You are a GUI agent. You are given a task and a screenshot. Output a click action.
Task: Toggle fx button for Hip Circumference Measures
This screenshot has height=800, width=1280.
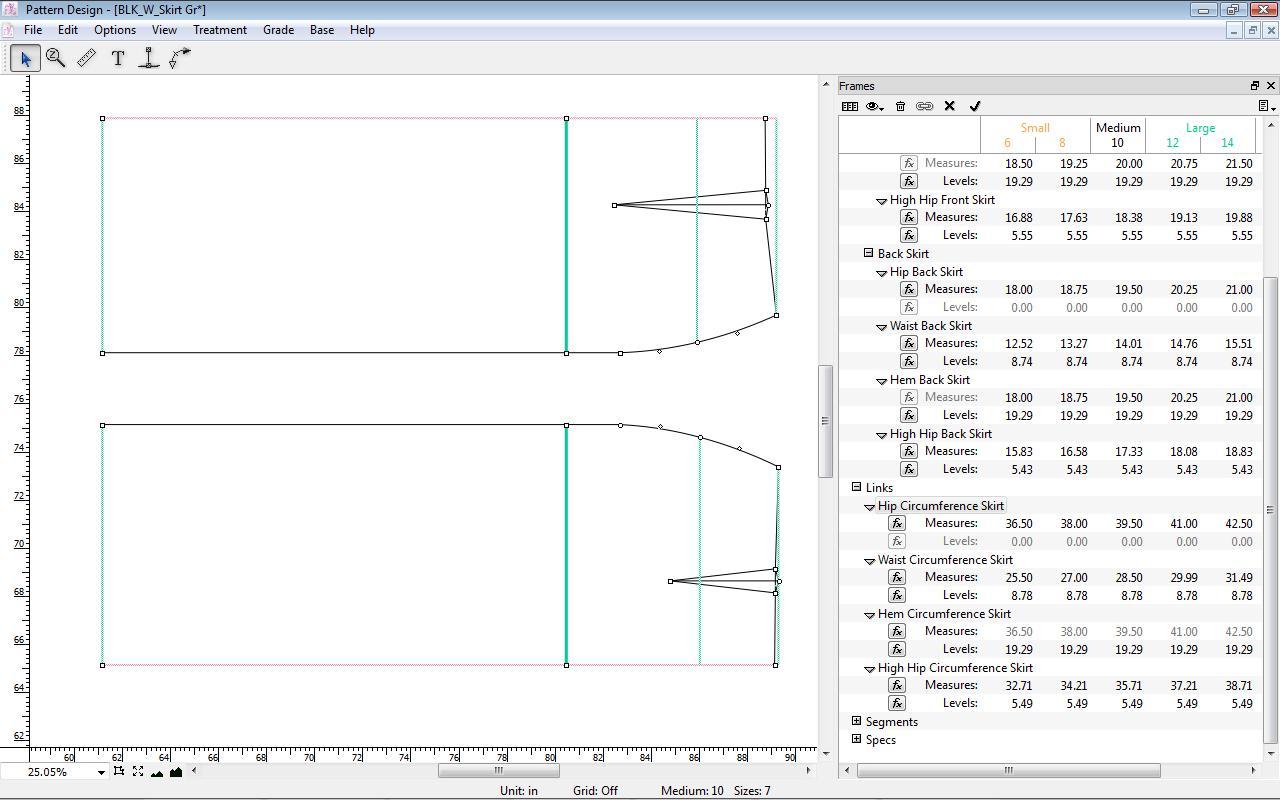tap(897, 523)
